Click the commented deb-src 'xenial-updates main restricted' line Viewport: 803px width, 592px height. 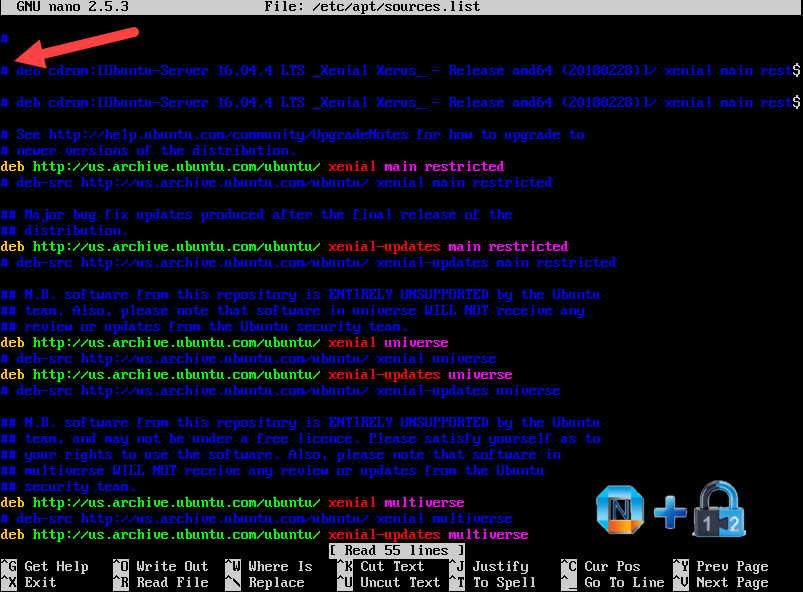click(308, 262)
